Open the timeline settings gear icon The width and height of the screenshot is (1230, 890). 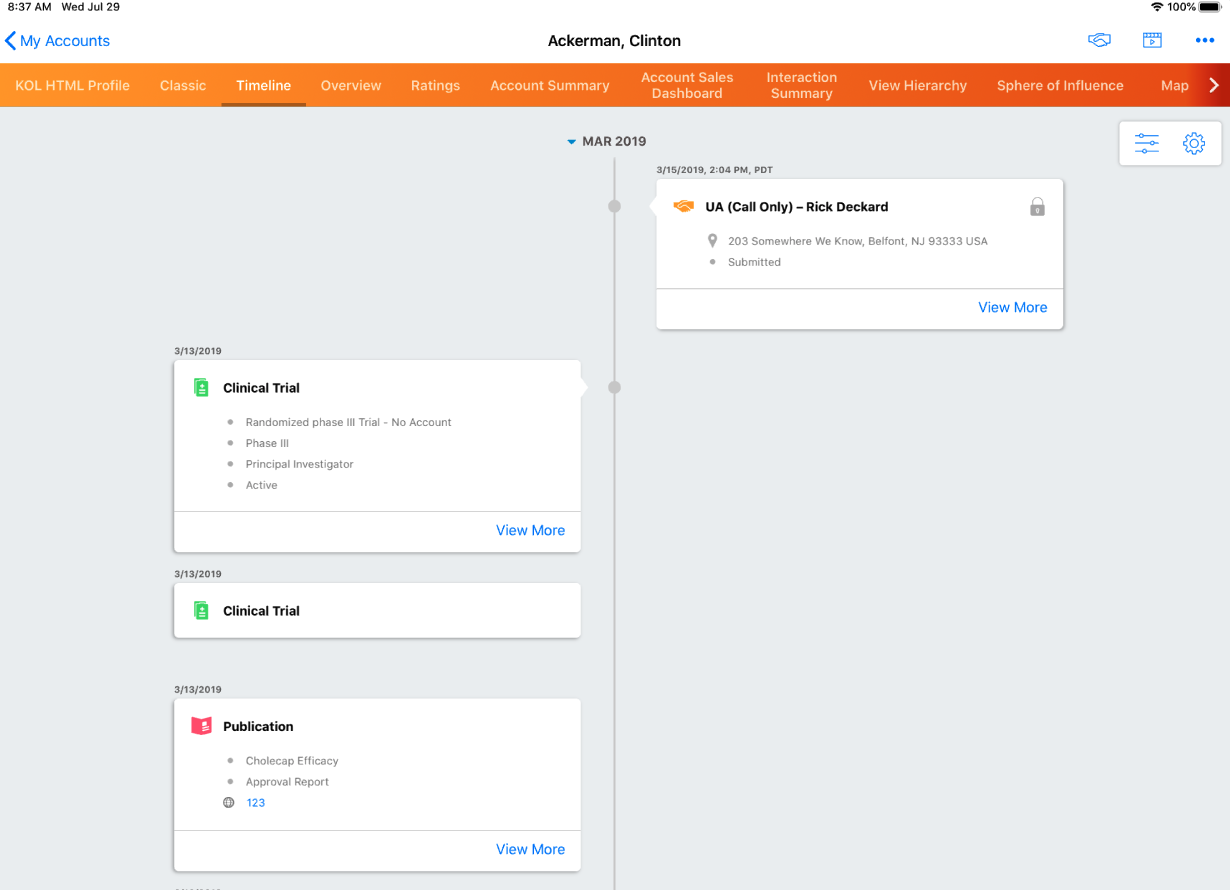click(x=1193, y=144)
